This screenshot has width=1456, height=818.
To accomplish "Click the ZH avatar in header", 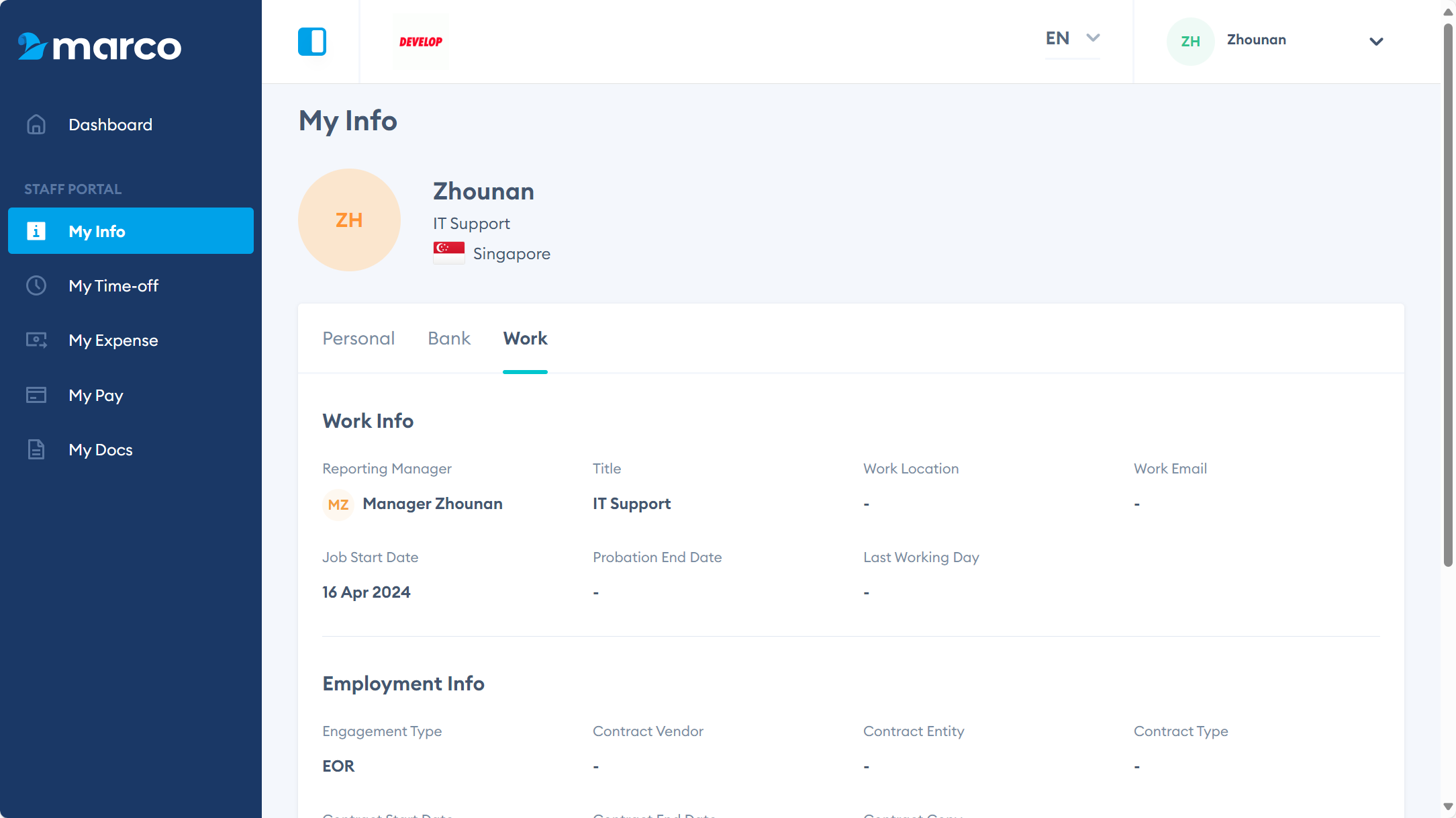I will point(1190,42).
